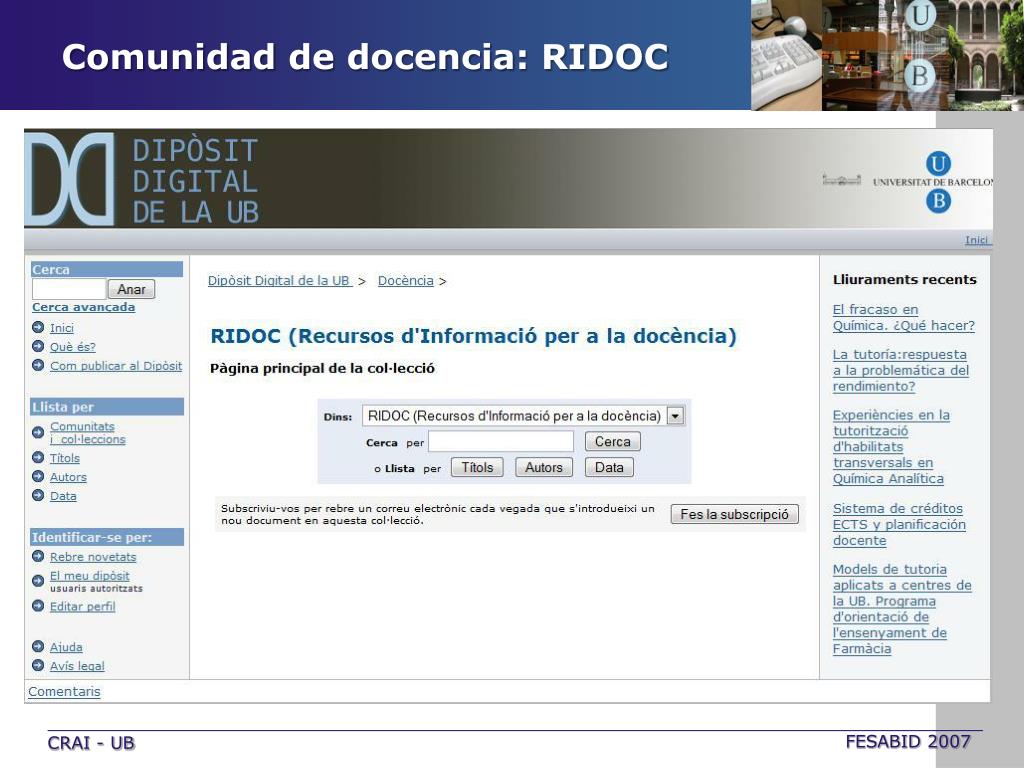This screenshot has height=768, width=1024.
Task: Click the Dipòsit Digital DD logo
Action: [69, 180]
